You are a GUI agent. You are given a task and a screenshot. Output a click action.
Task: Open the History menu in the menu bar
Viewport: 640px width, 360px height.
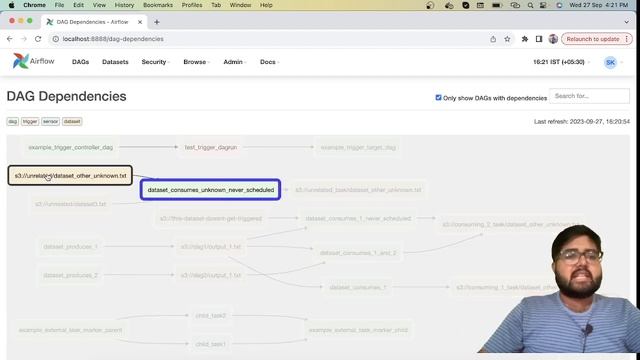coord(124,5)
